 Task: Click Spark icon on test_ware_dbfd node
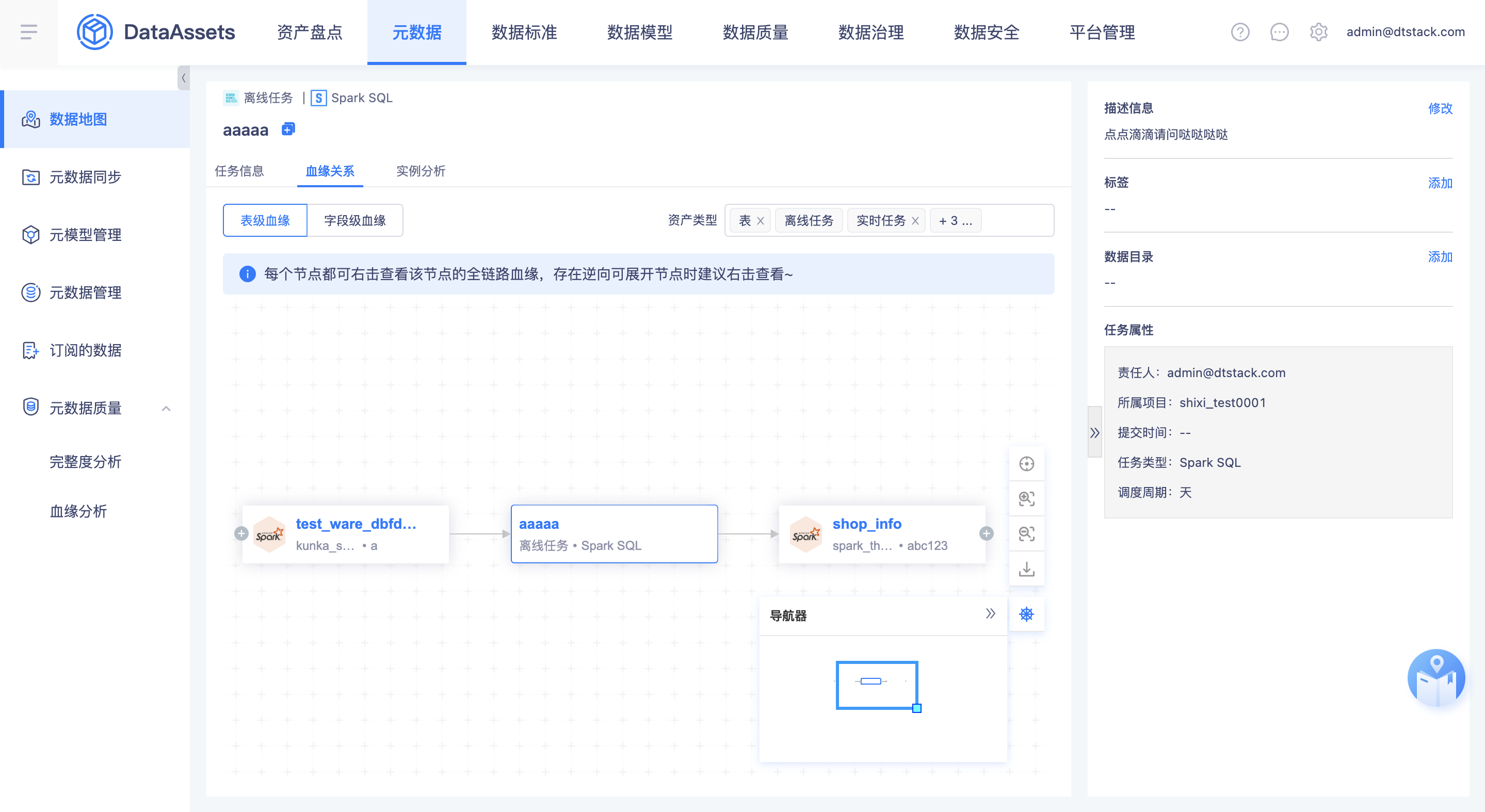[x=269, y=535]
